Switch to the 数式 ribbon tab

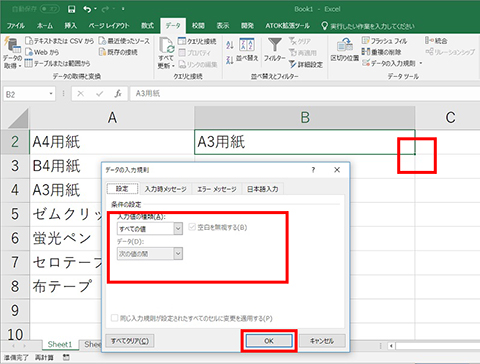[147, 26]
